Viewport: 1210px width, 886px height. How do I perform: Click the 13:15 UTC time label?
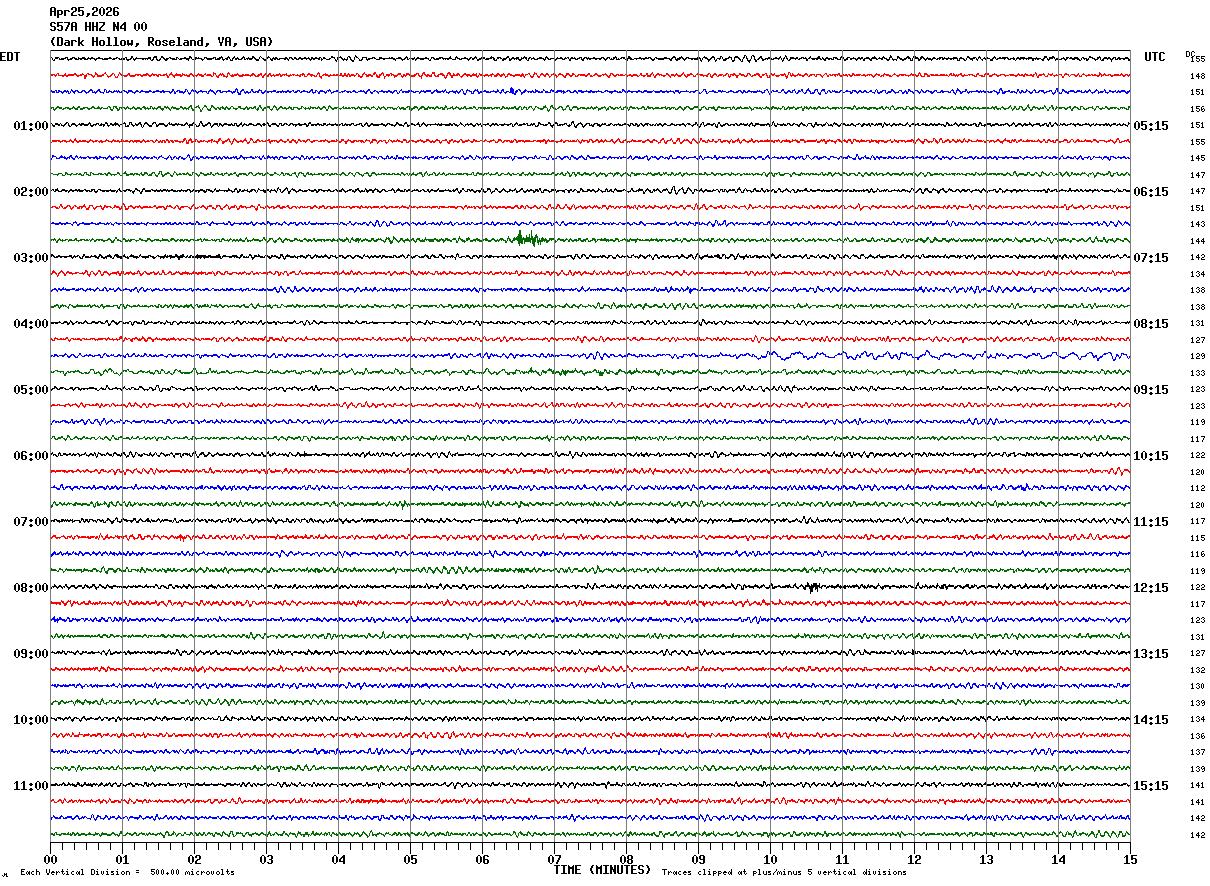click(x=1151, y=654)
